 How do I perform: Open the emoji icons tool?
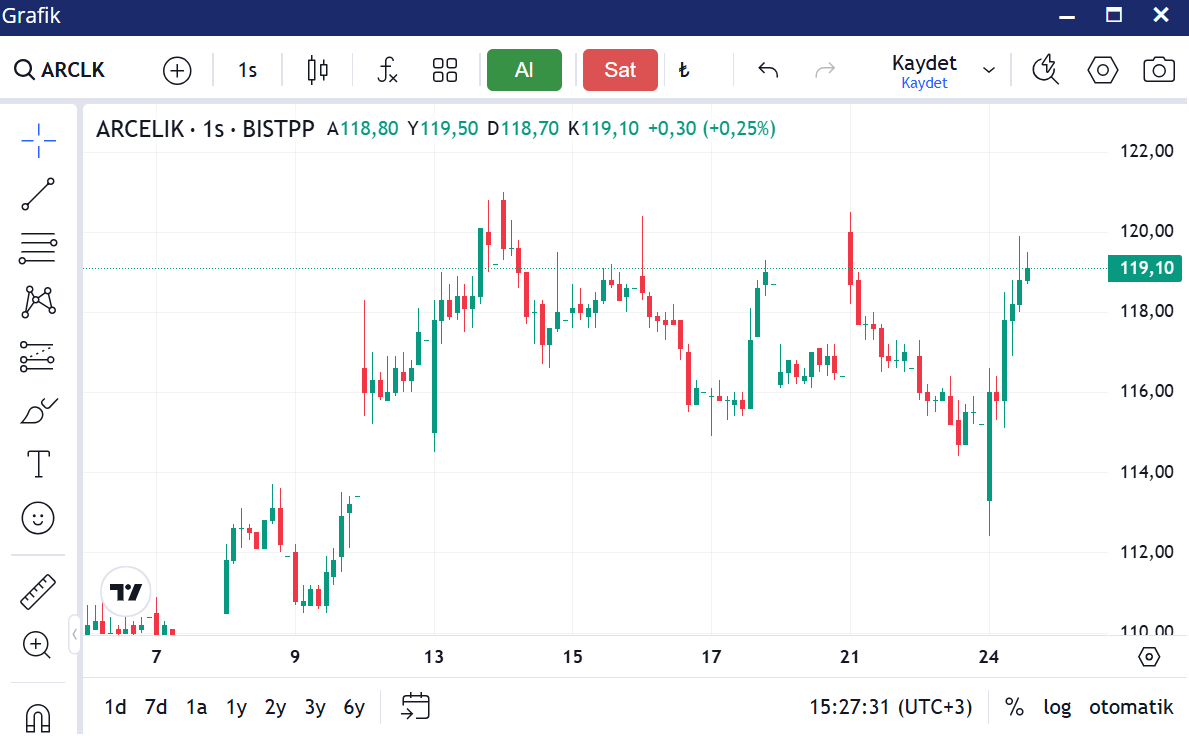(x=38, y=518)
